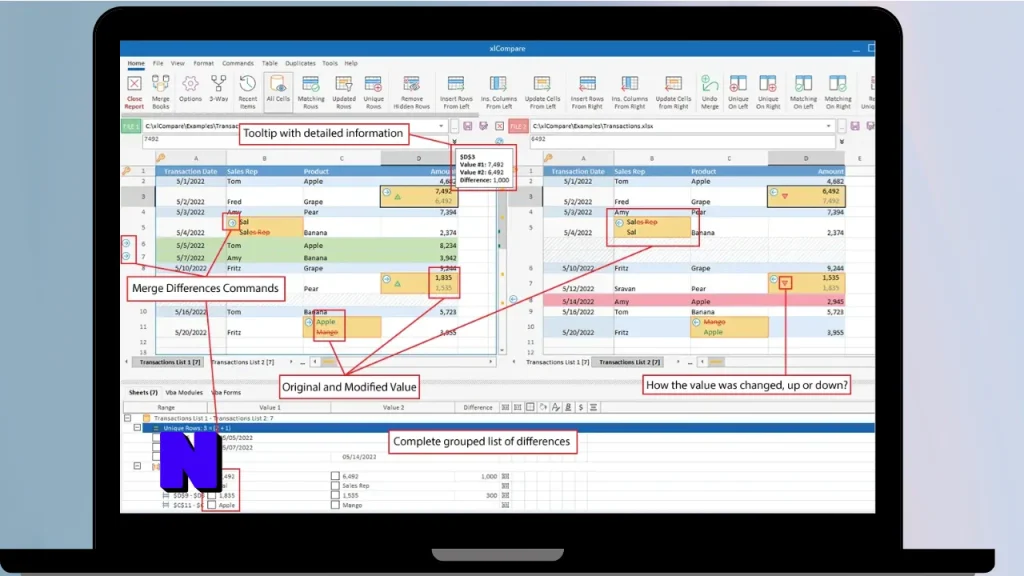Check the box next to 6,492 in Value 2

(x=335, y=476)
